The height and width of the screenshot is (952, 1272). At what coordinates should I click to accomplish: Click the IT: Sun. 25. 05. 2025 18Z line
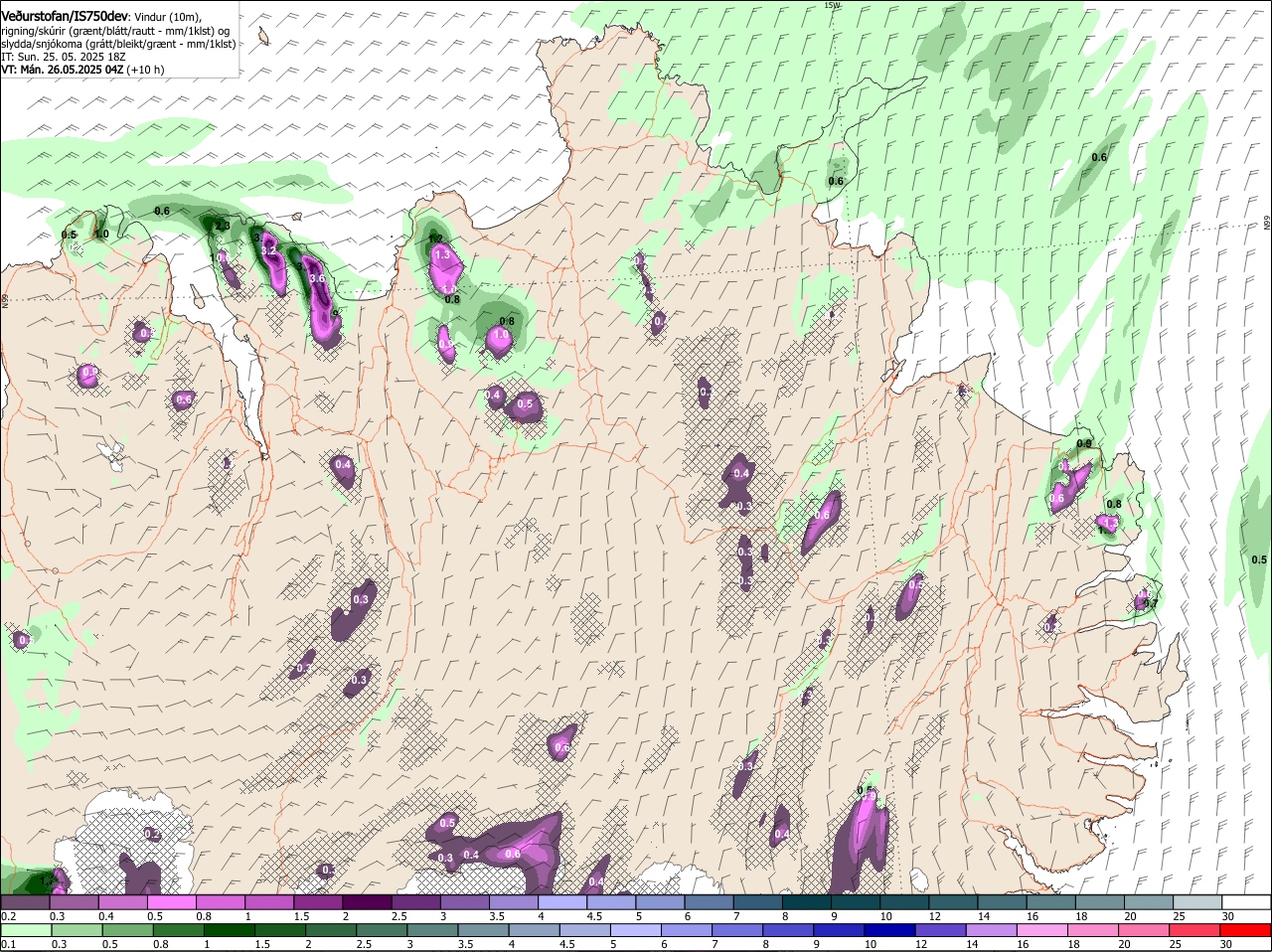pyautogui.click(x=64, y=57)
